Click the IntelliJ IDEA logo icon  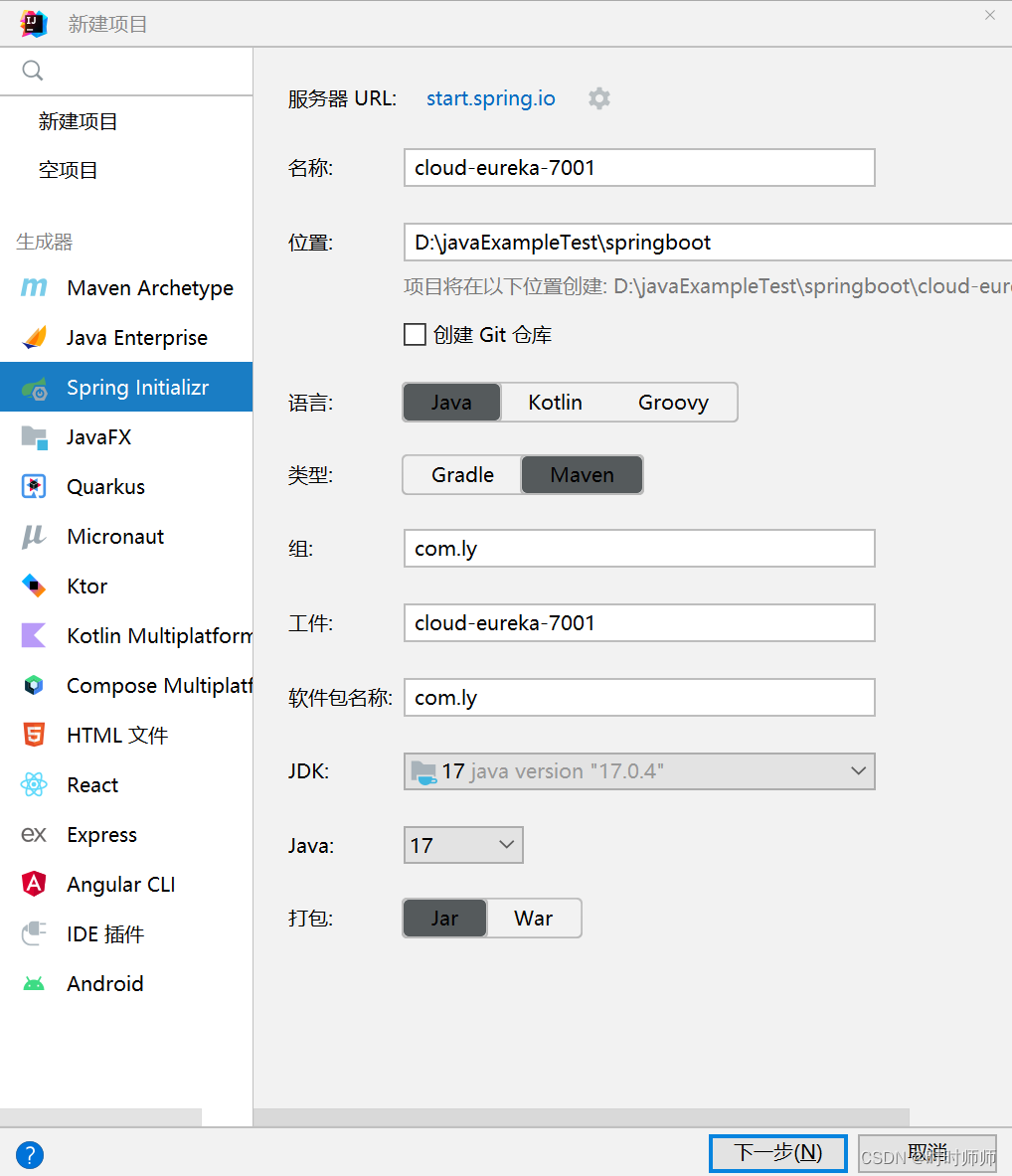(34, 24)
